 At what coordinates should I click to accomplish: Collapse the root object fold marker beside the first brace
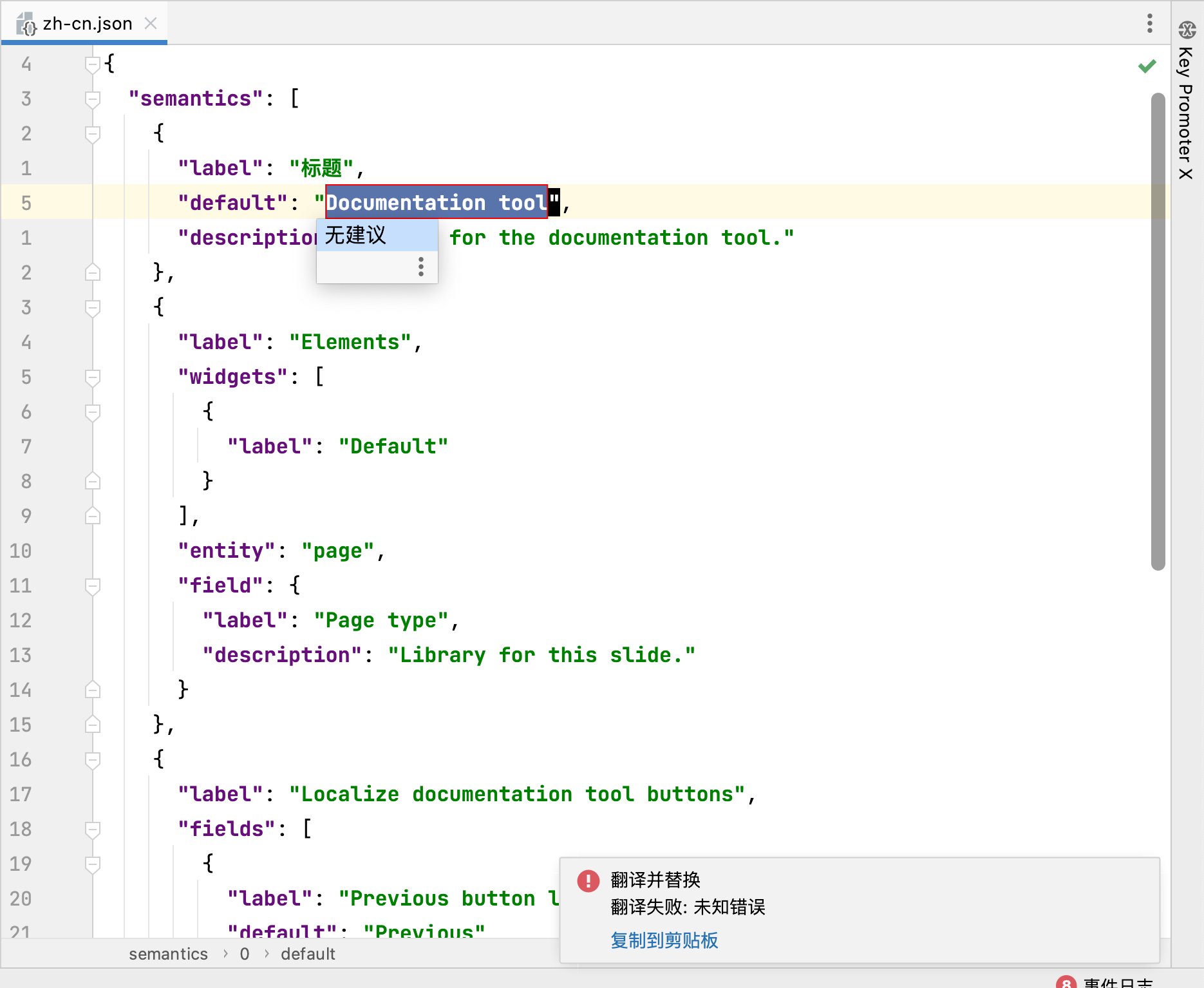pos(93,64)
